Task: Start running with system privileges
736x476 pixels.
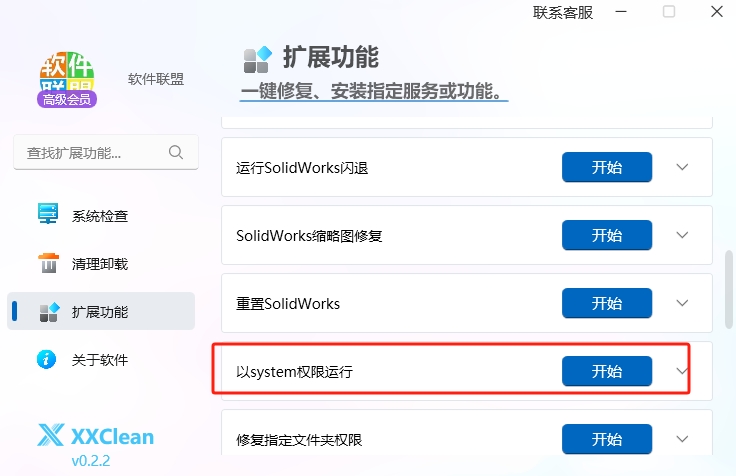Action: click(x=606, y=371)
